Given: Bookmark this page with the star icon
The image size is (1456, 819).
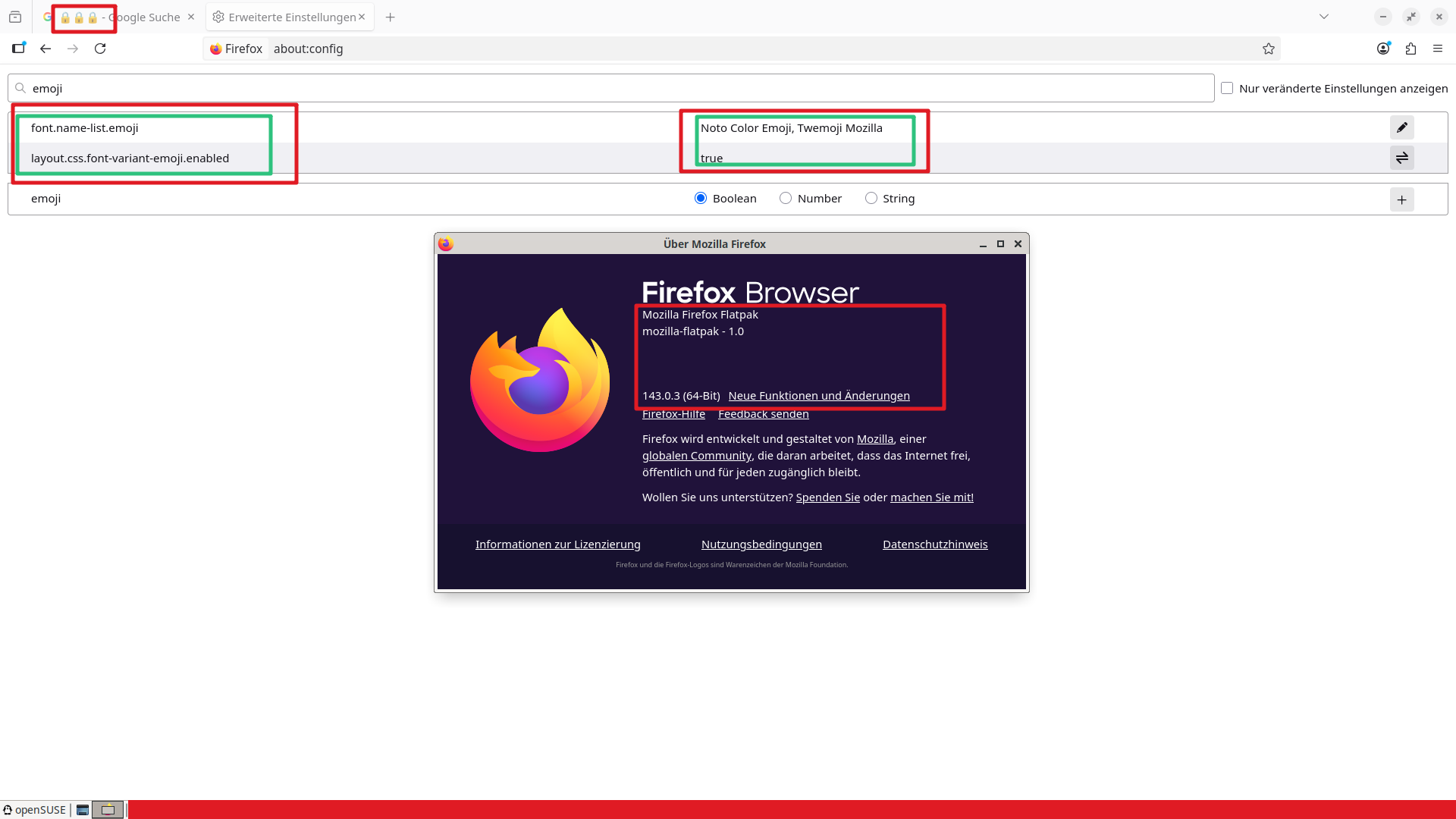Looking at the screenshot, I should coord(1269,49).
